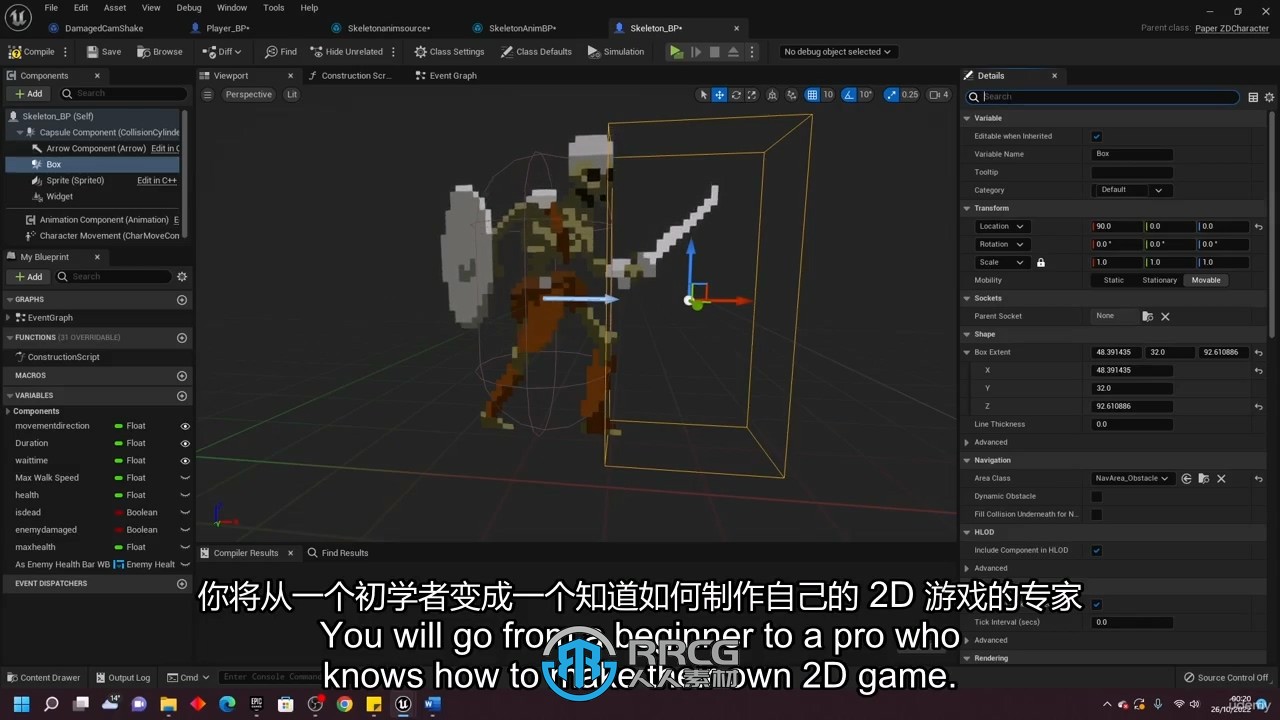Open viewport hamburger options menu
This screenshot has height=720, width=1280.
[207, 95]
